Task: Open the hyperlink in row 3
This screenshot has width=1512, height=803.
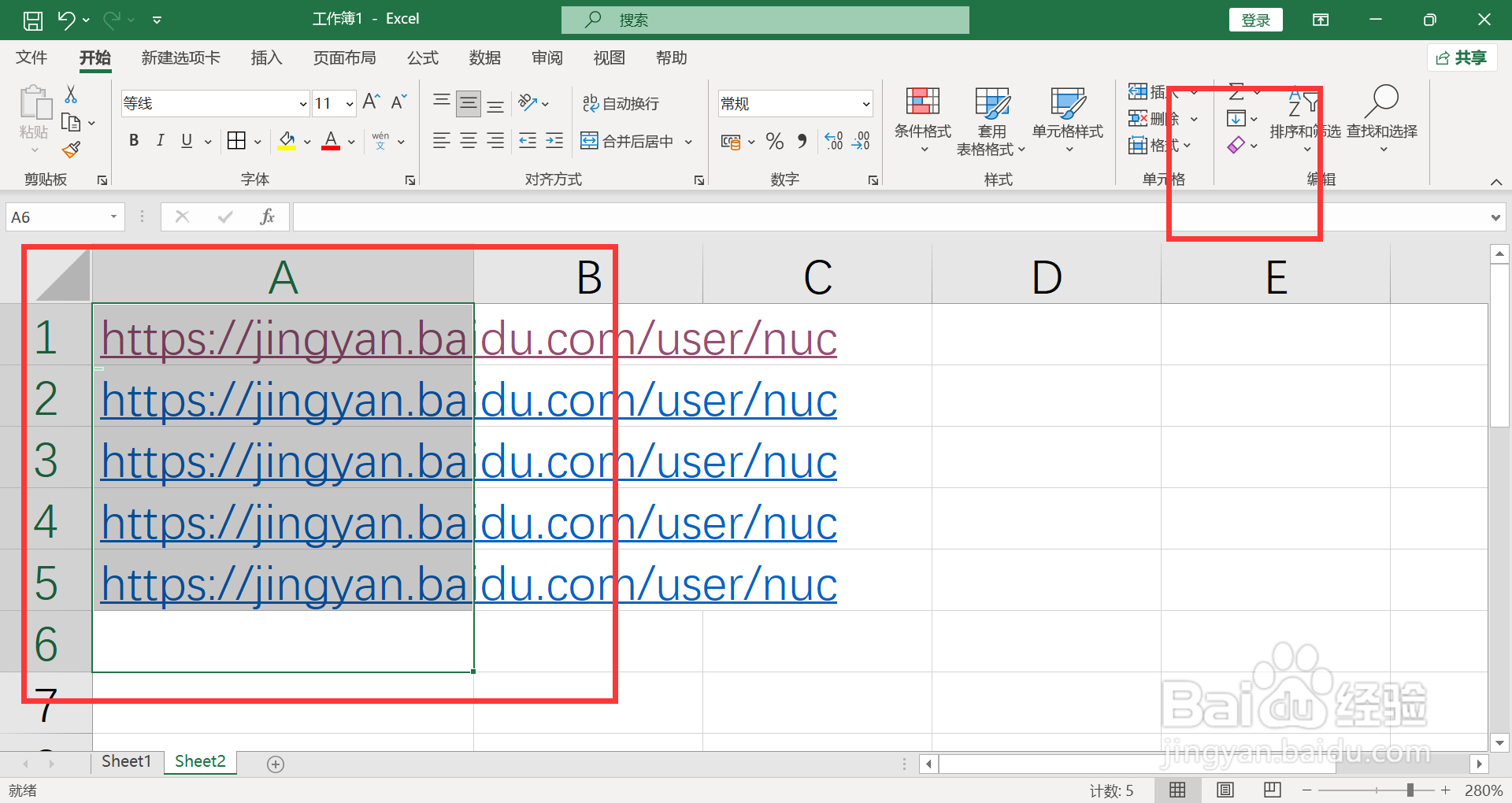Action: 469,461
